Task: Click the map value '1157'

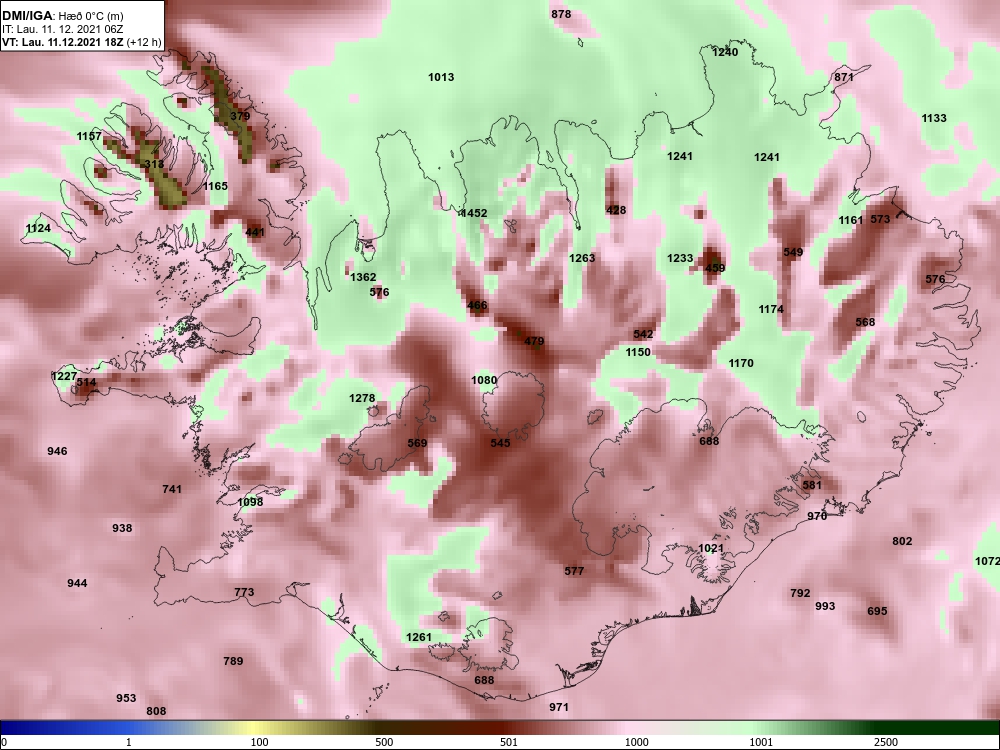Action: pyautogui.click(x=89, y=136)
